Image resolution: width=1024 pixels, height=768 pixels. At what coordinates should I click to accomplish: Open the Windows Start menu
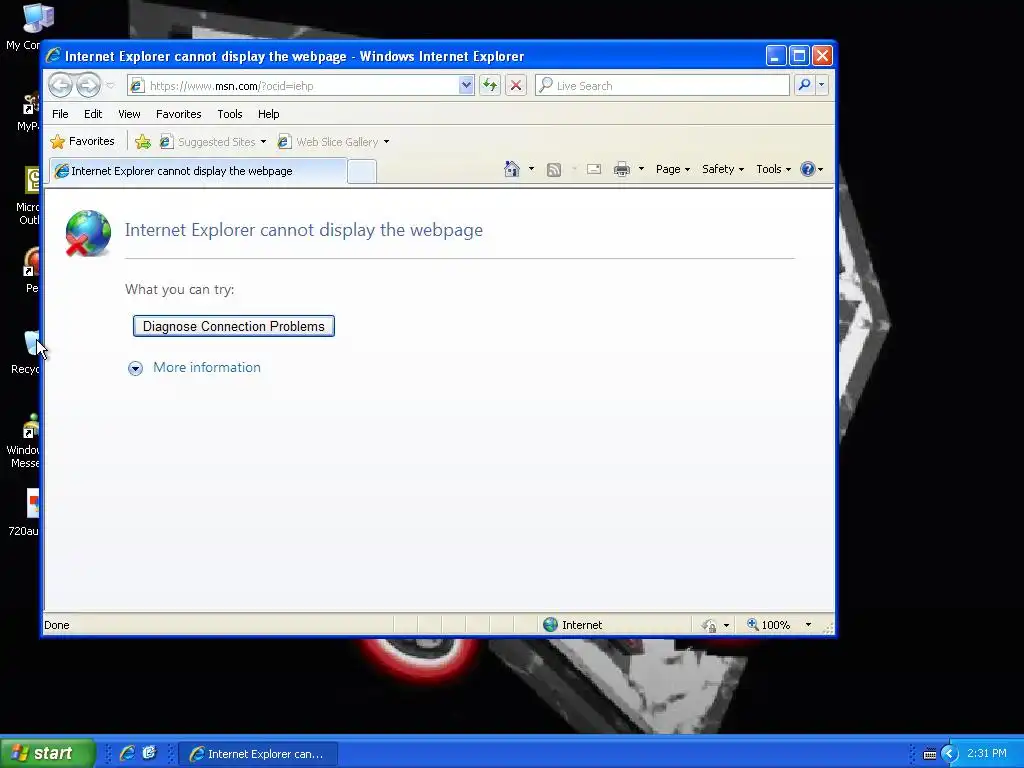click(47, 753)
